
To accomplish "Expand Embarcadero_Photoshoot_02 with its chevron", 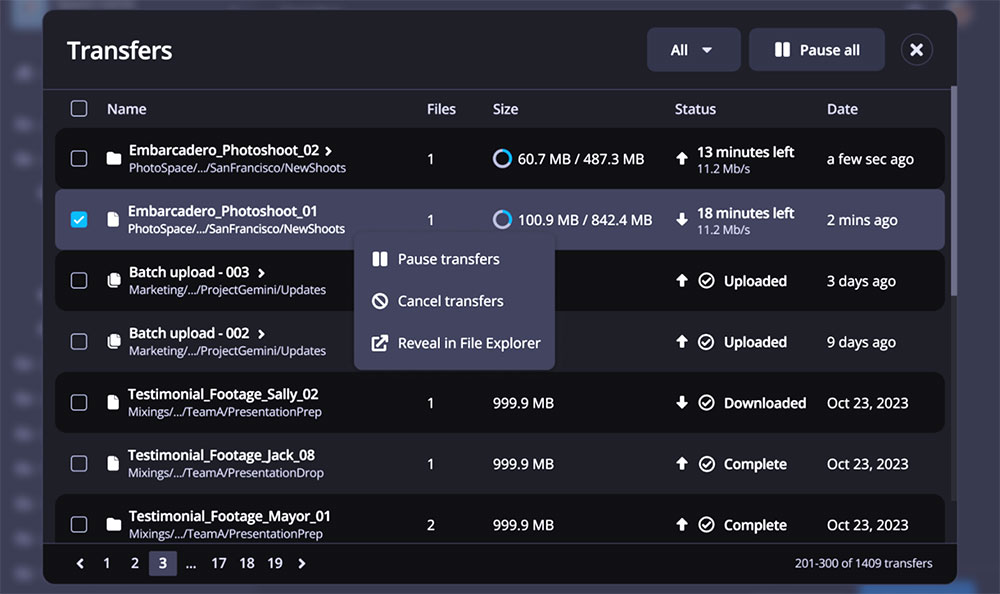I will (x=329, y=151).
